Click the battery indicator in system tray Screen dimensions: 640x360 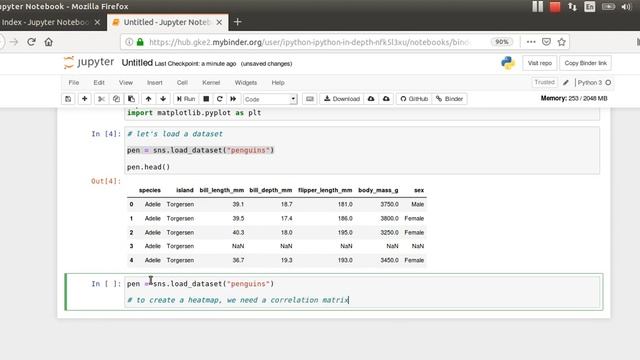(608, 7)
